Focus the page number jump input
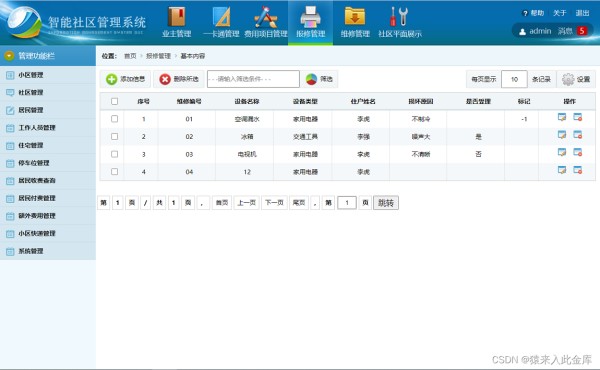 347,203
